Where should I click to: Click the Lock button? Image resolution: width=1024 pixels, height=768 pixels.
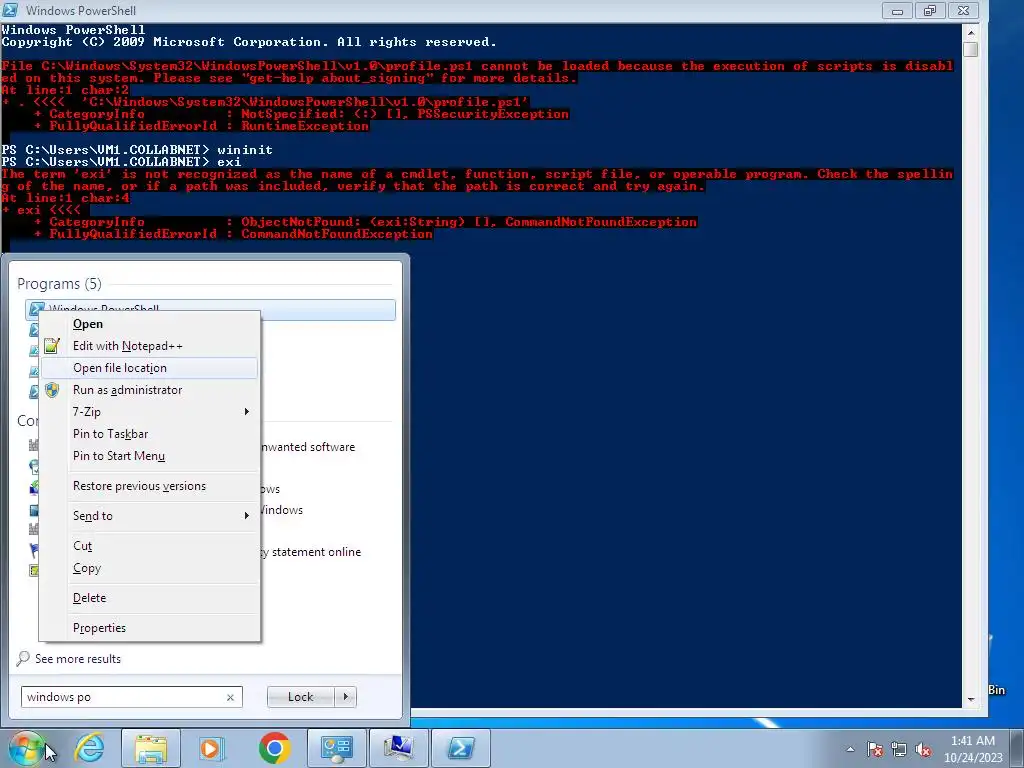[301, 697]
